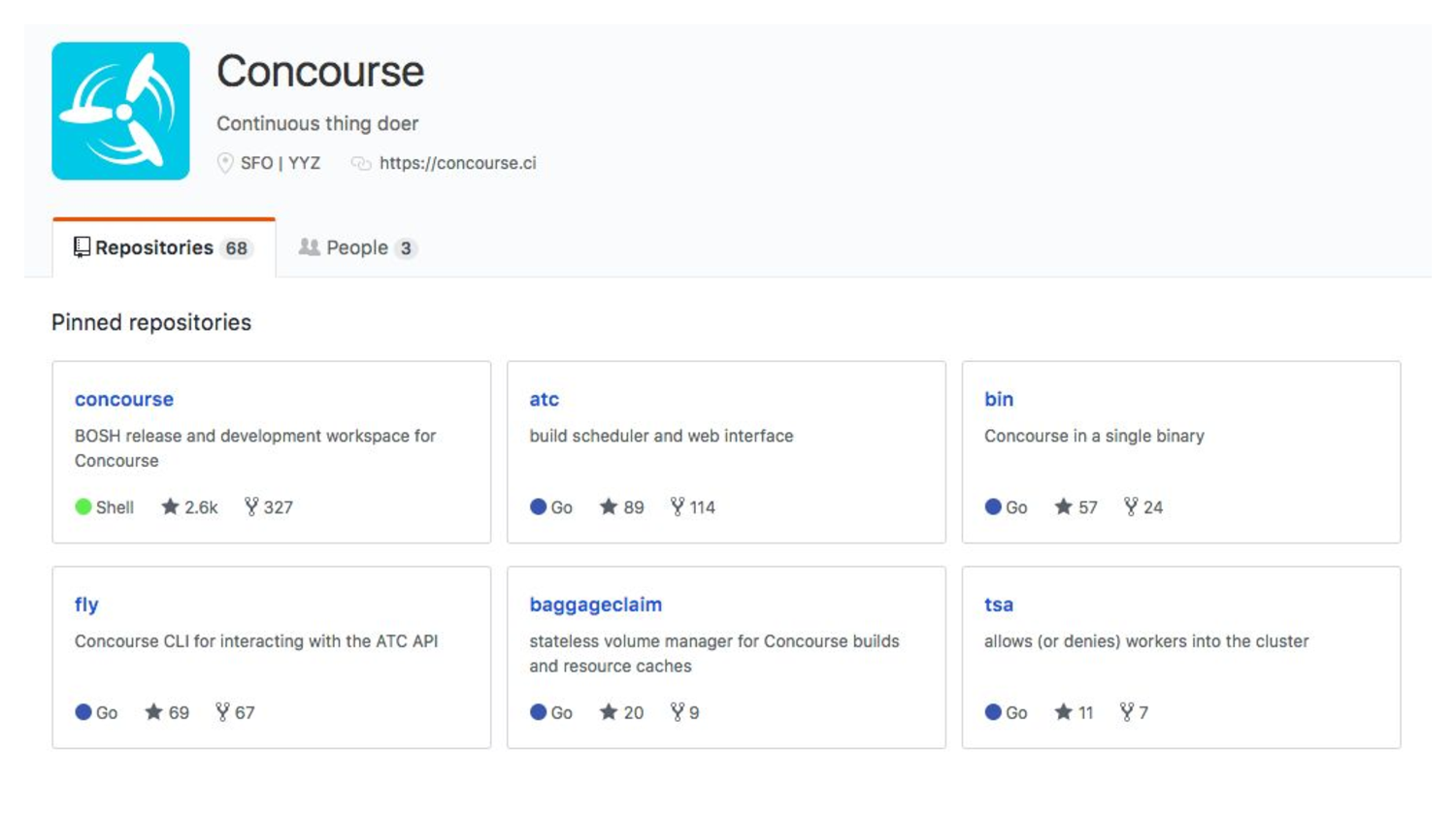Click the blue Go language dot on tsa
Image resolution: width=1456 pixels, height=819 pixels.
(993, 712)
